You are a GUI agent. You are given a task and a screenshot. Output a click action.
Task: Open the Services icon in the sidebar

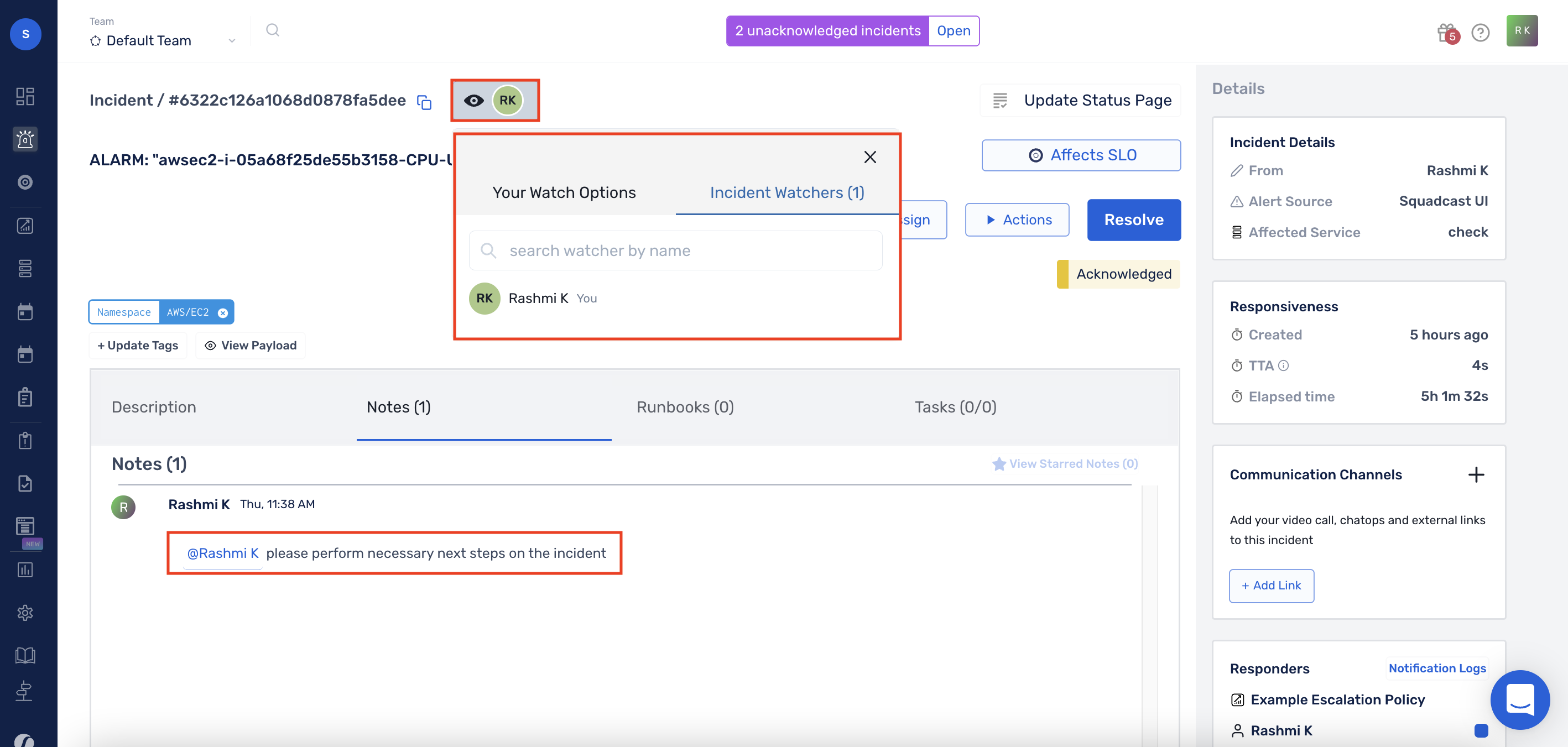[25, 268]
